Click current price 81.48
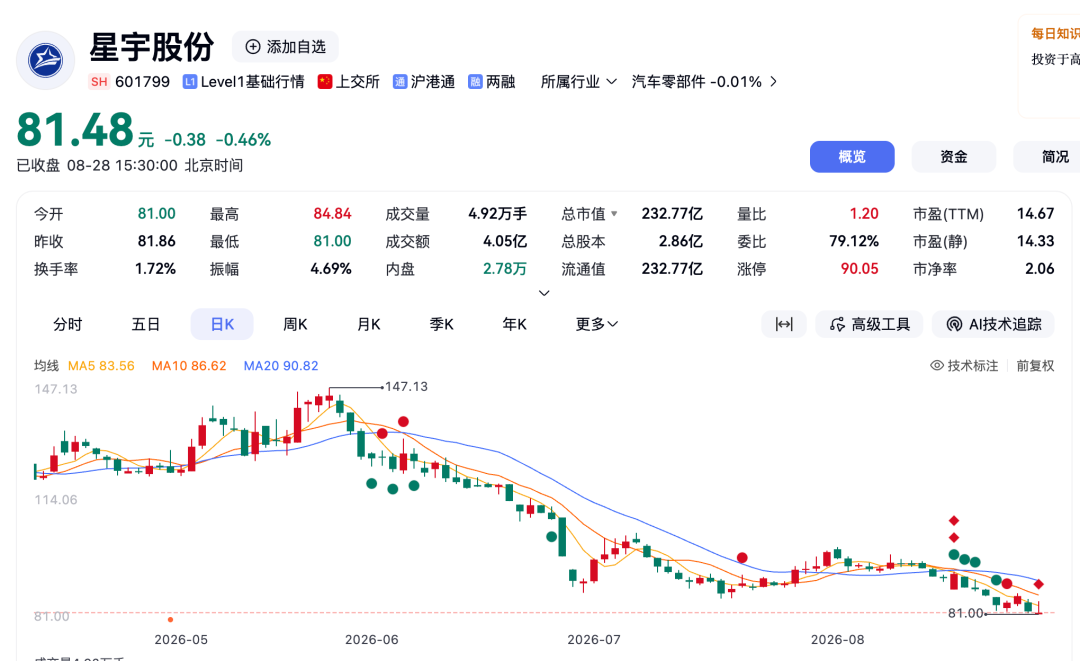The height and width of the screenshot is (661, 1080). point(75,130)
